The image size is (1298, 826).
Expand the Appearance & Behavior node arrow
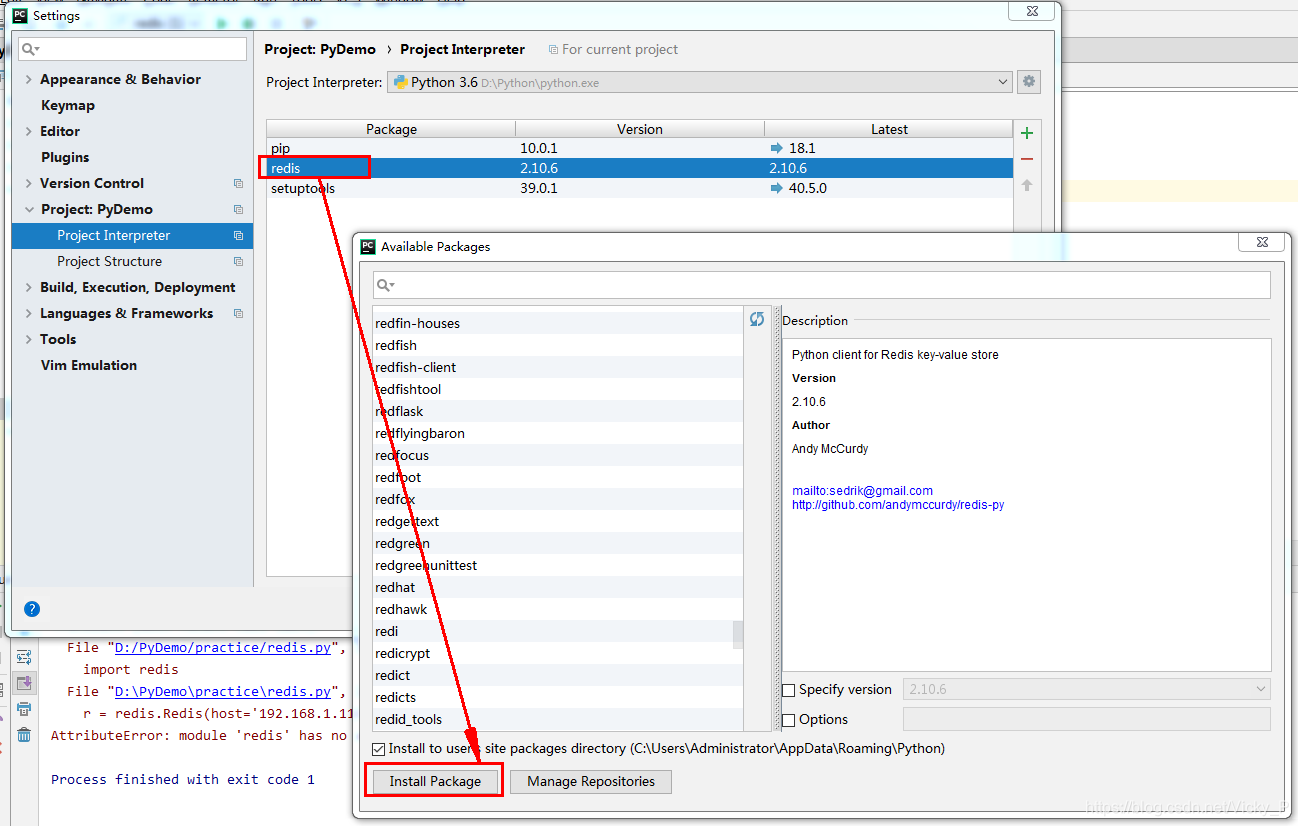28,79
